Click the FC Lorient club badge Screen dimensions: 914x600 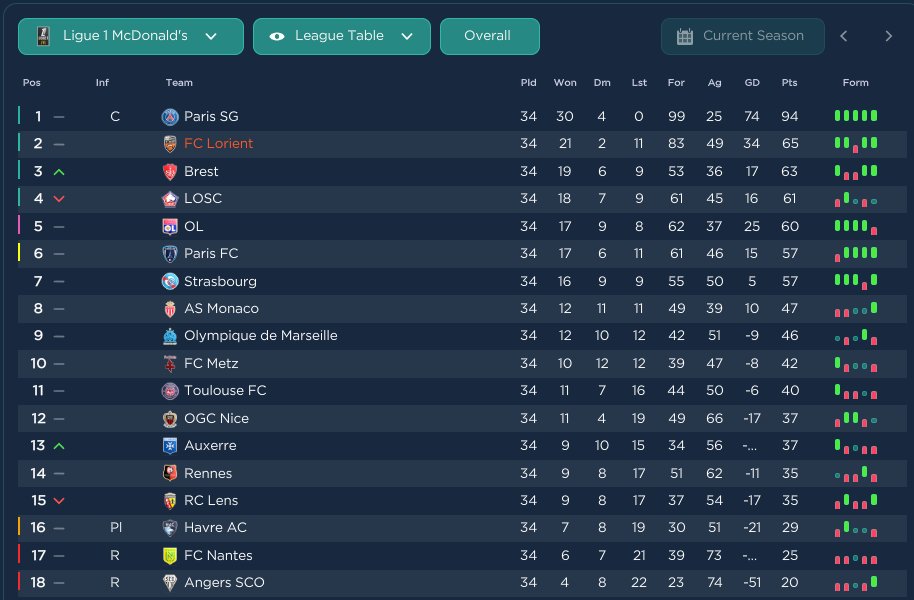tap(170, 144)
